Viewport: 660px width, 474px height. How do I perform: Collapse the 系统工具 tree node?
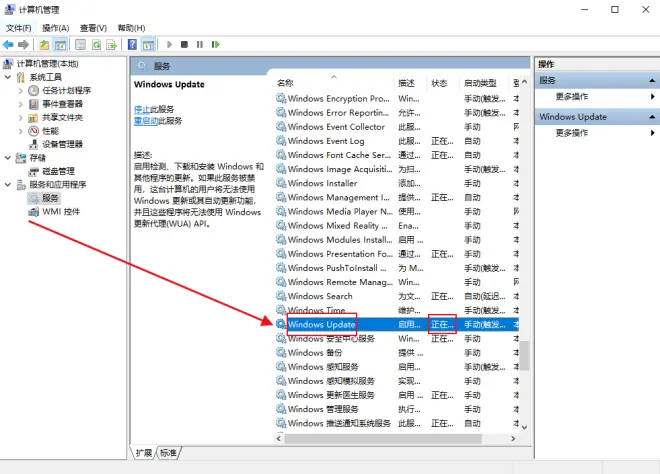click(x=8, y=77)
